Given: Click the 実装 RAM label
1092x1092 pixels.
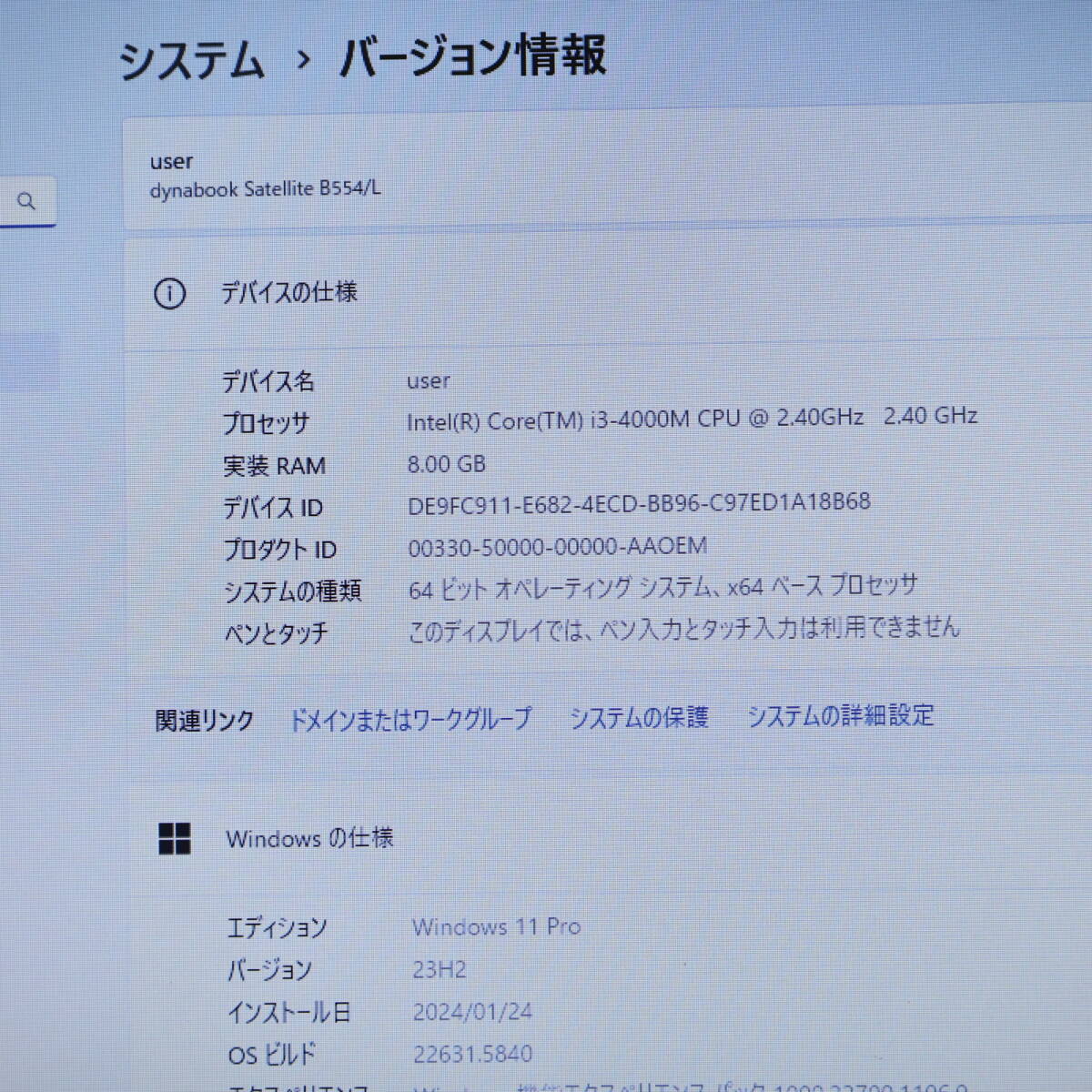Looking at the screenshot, I should [x=275, y=466].
